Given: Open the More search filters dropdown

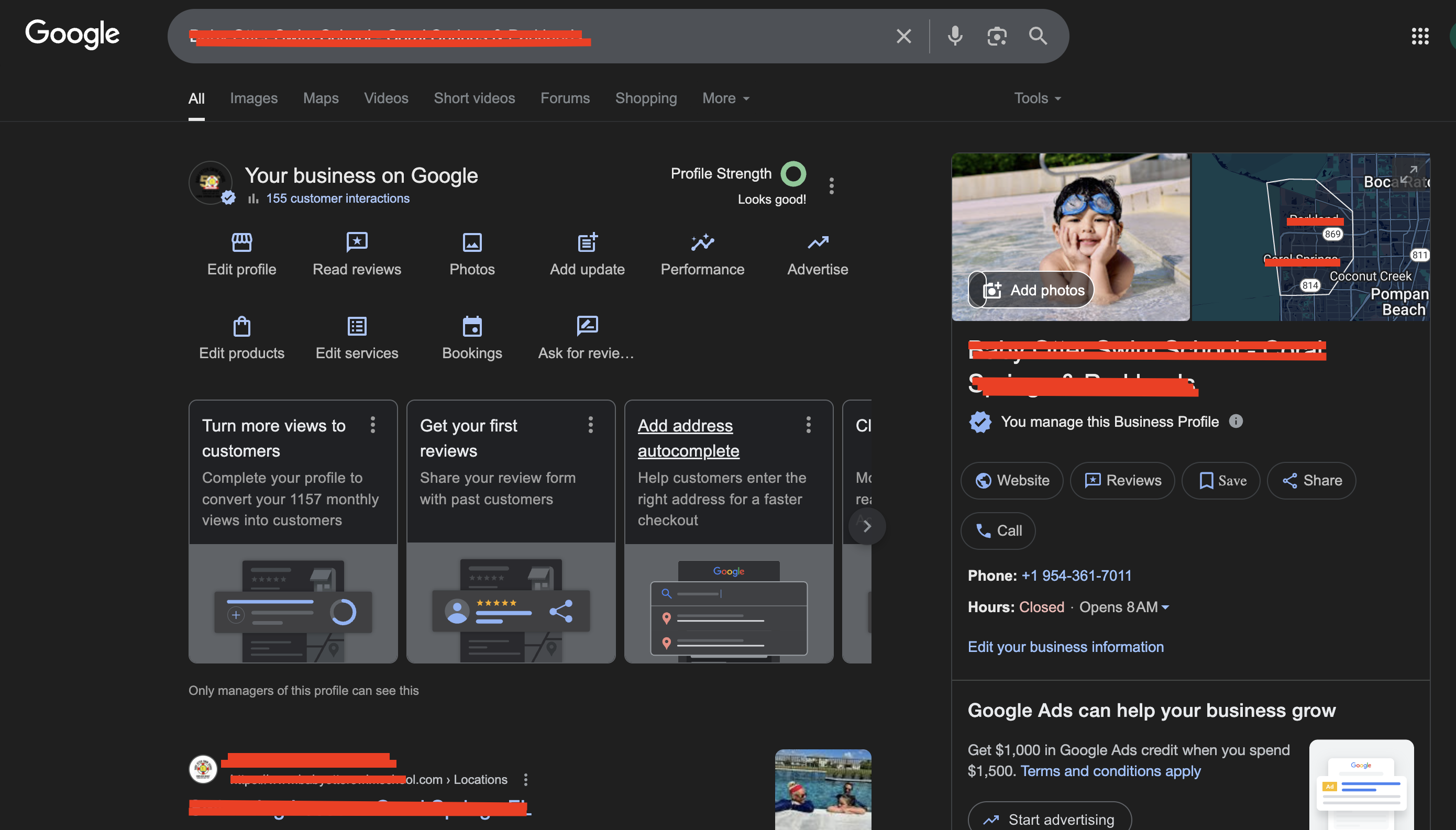Looking at the screenshot, I should [725, 98].
